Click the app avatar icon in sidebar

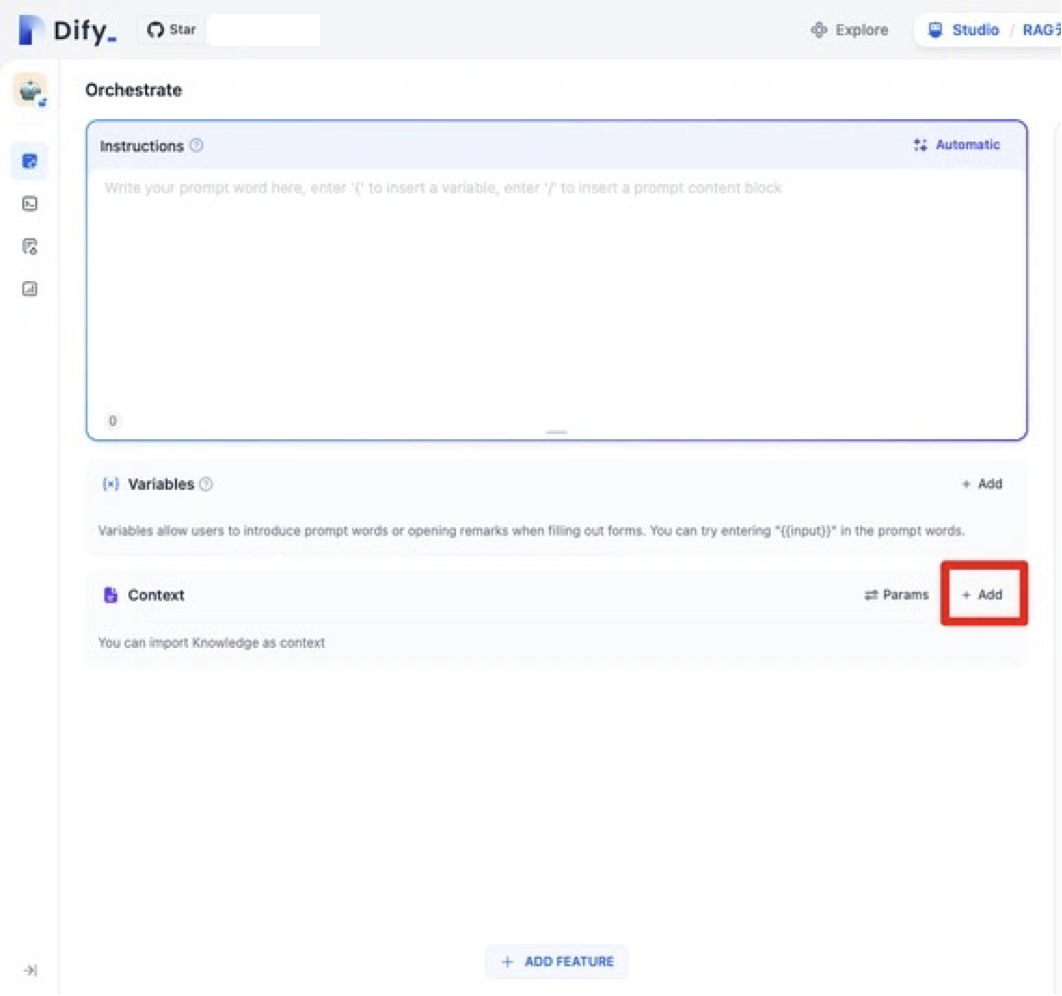coord(30,90)
